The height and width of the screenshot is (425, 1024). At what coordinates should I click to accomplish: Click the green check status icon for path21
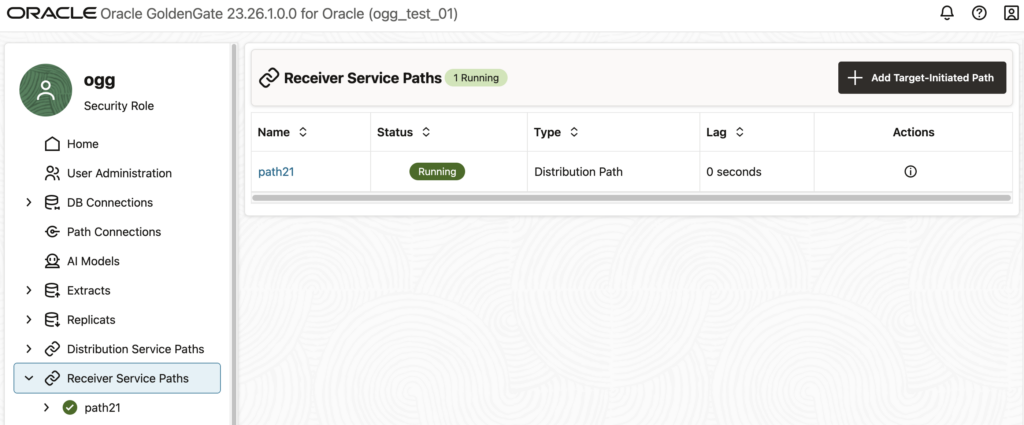(x=70, y=407)
